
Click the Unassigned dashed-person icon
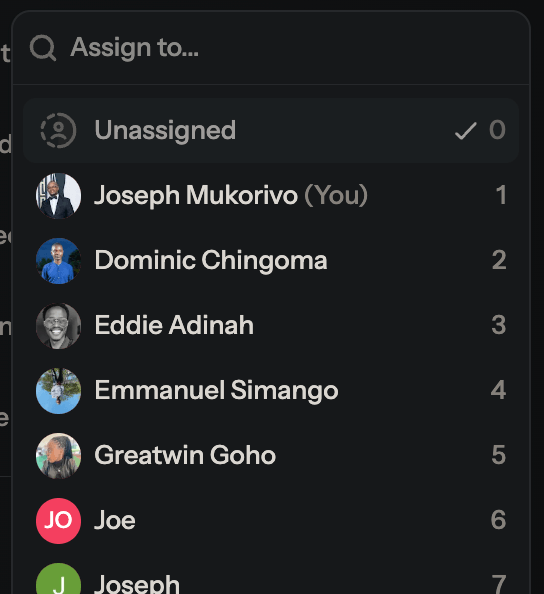pos(58,130)
